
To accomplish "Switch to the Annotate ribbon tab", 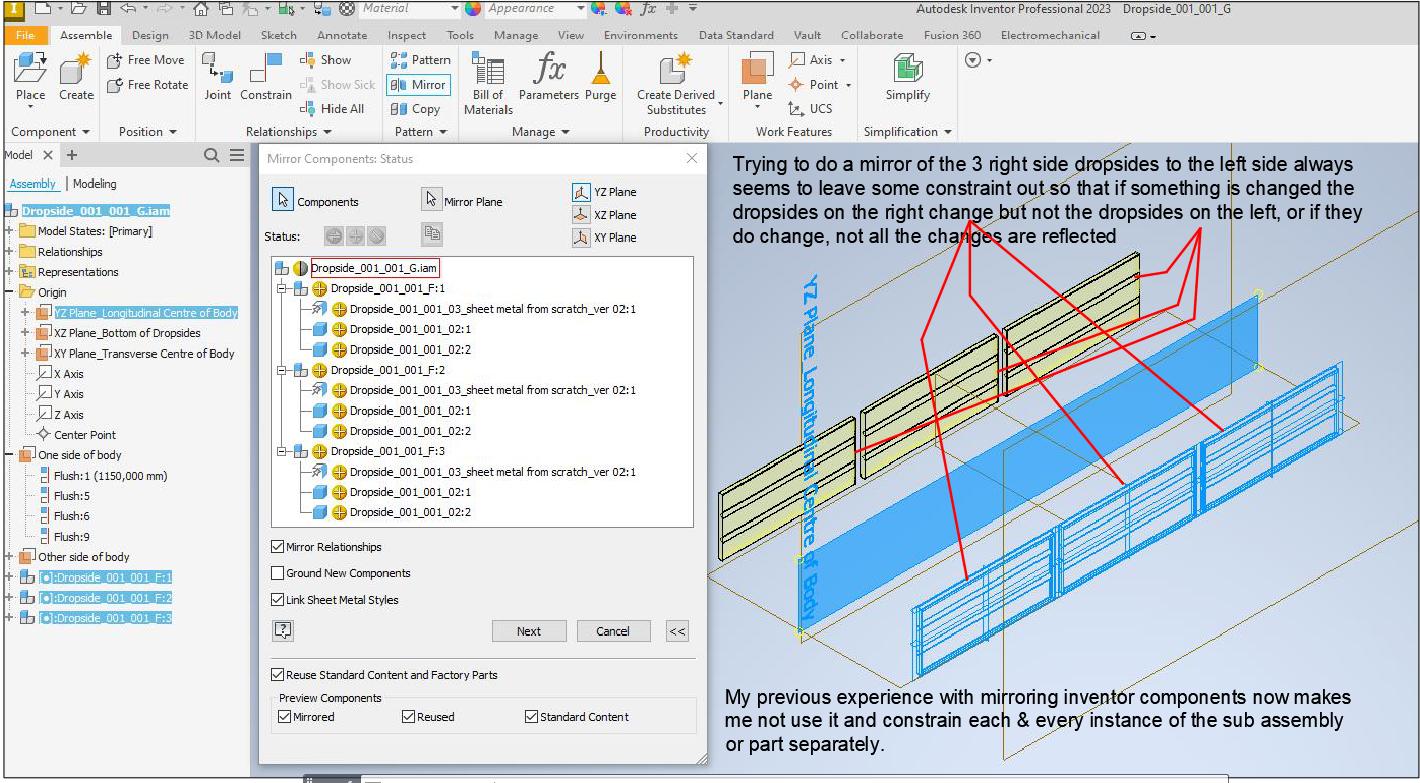I will [342, 34].
